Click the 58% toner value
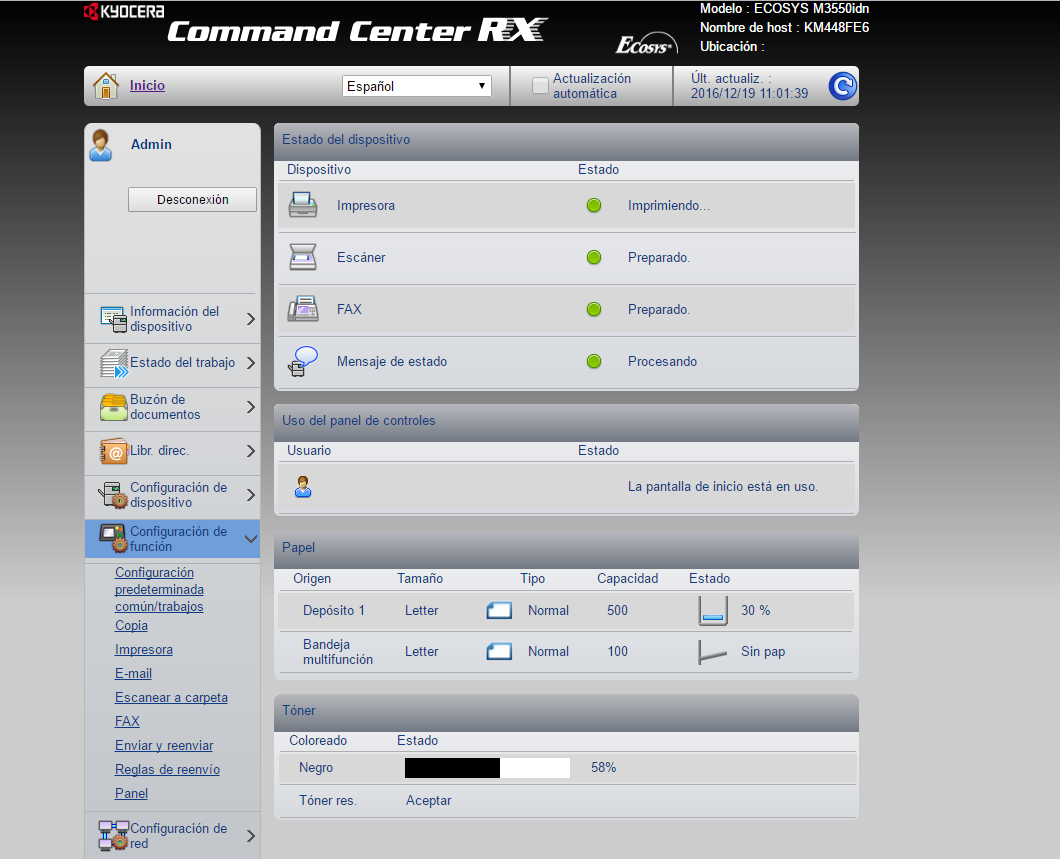 pos(604,768)
